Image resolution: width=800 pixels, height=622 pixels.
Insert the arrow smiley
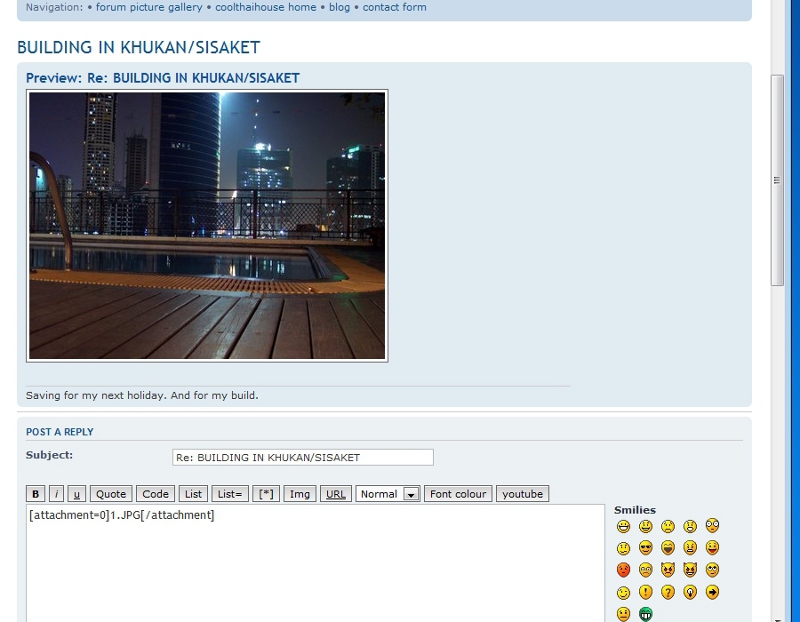coord(712,592)
